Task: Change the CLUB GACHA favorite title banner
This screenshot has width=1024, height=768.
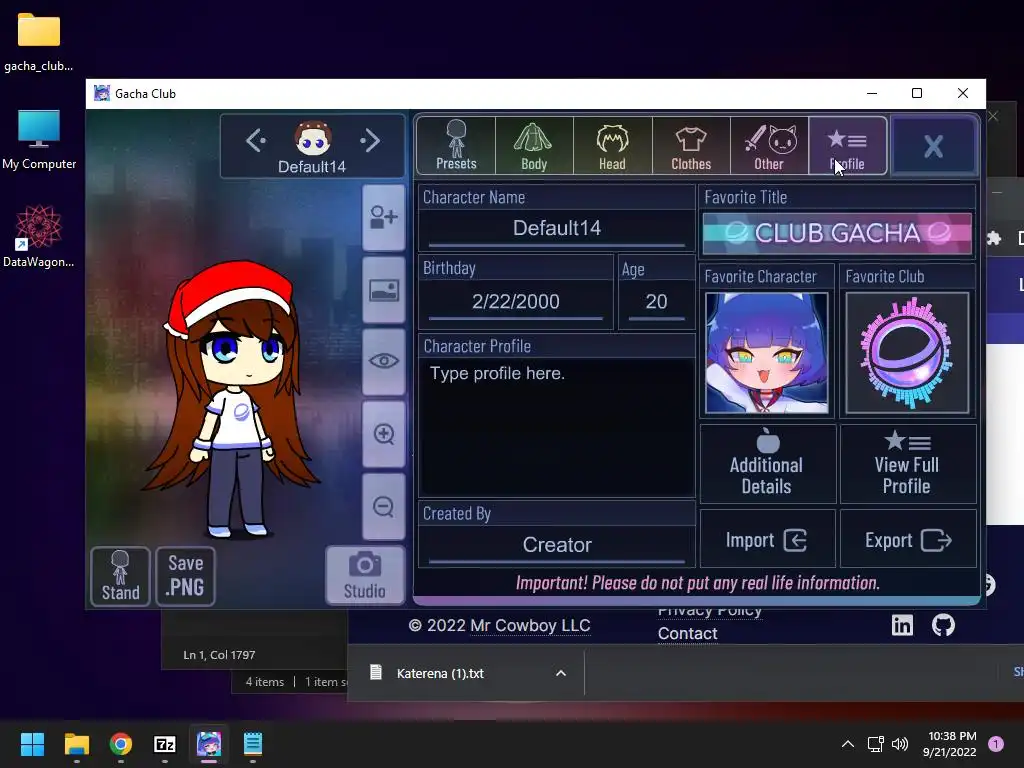Action: (x=837, y=233)
